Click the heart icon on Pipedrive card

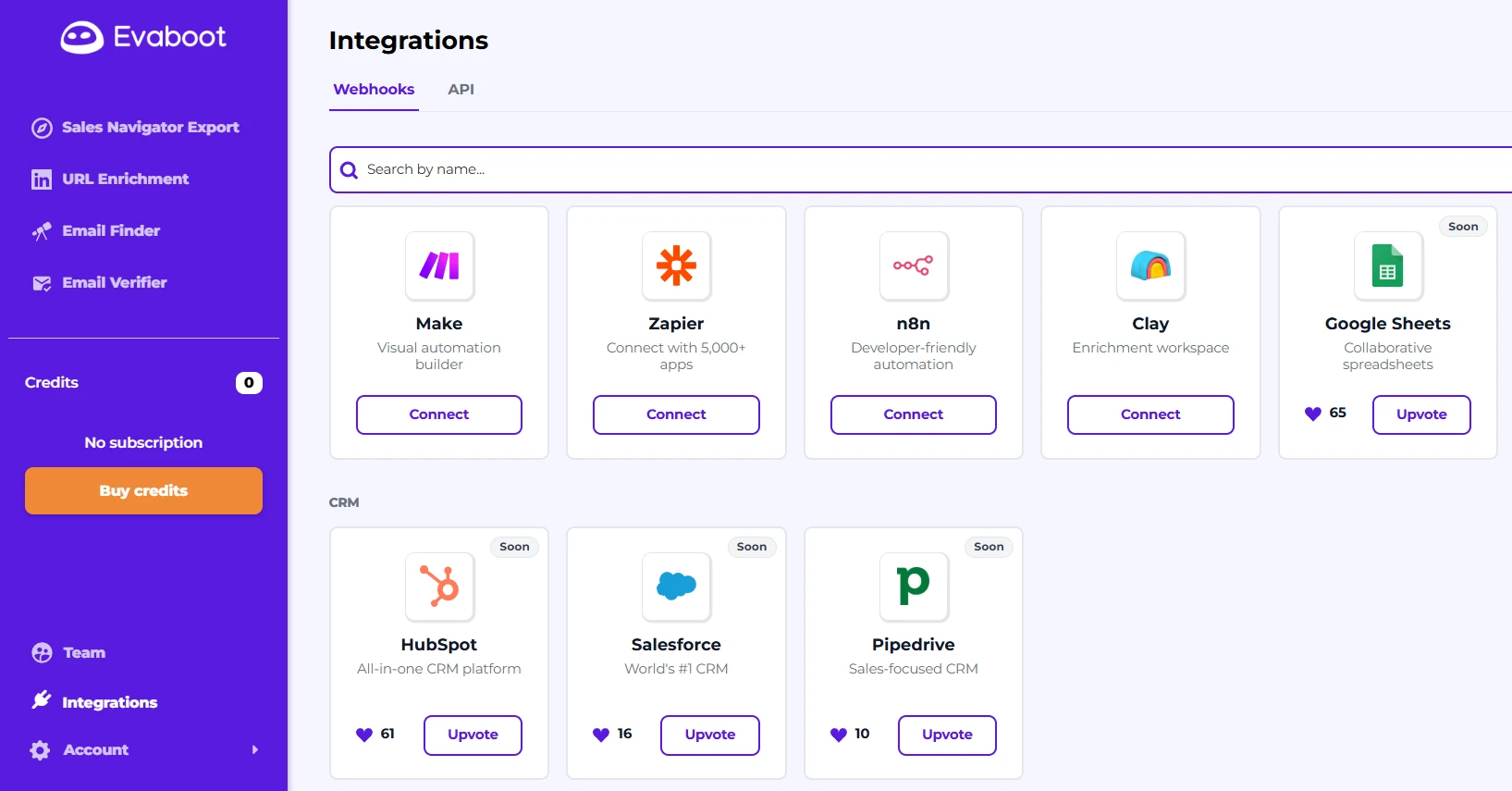coord(839,735)
